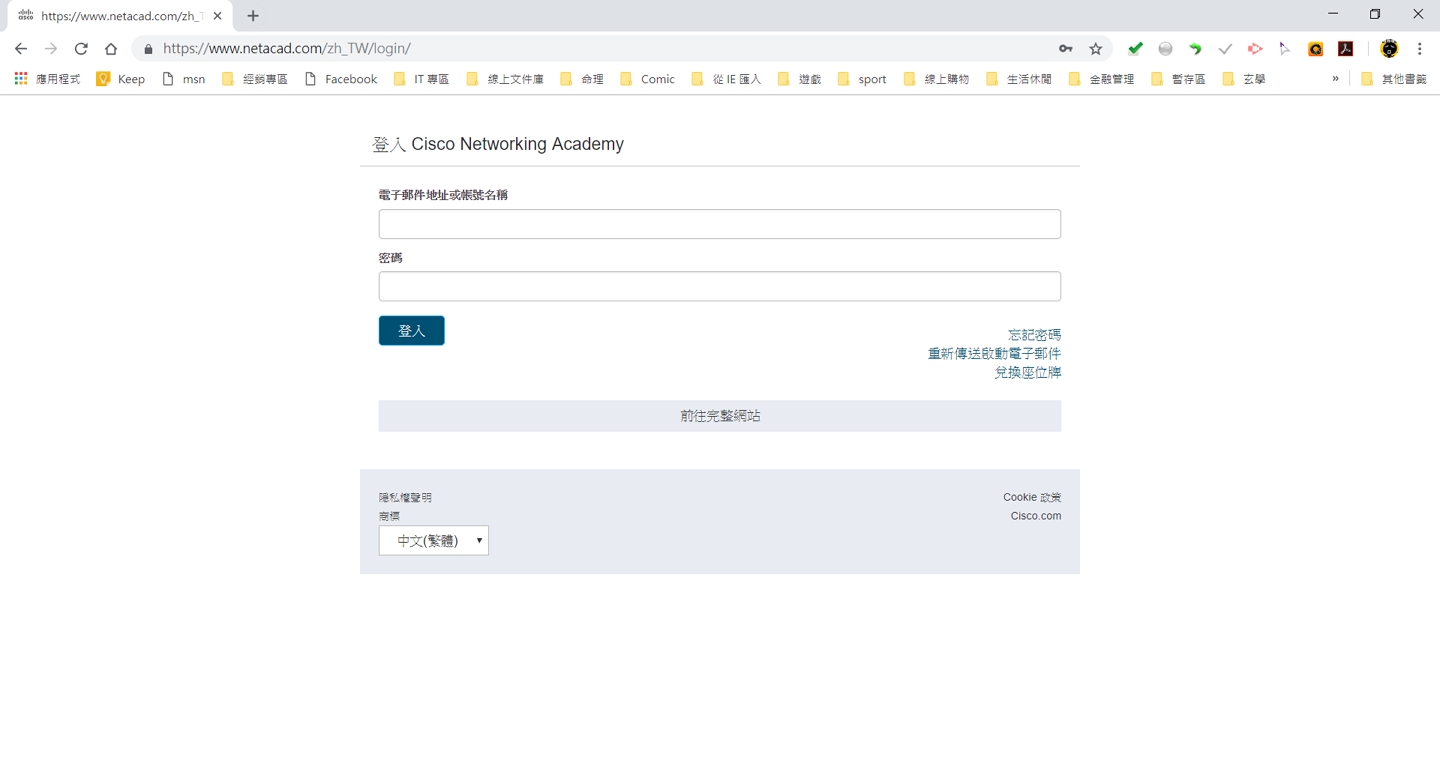This screenshot has width=1440, height=772.
Task: Expand the Comic bookmark folder
Action: tap(647, 79)
